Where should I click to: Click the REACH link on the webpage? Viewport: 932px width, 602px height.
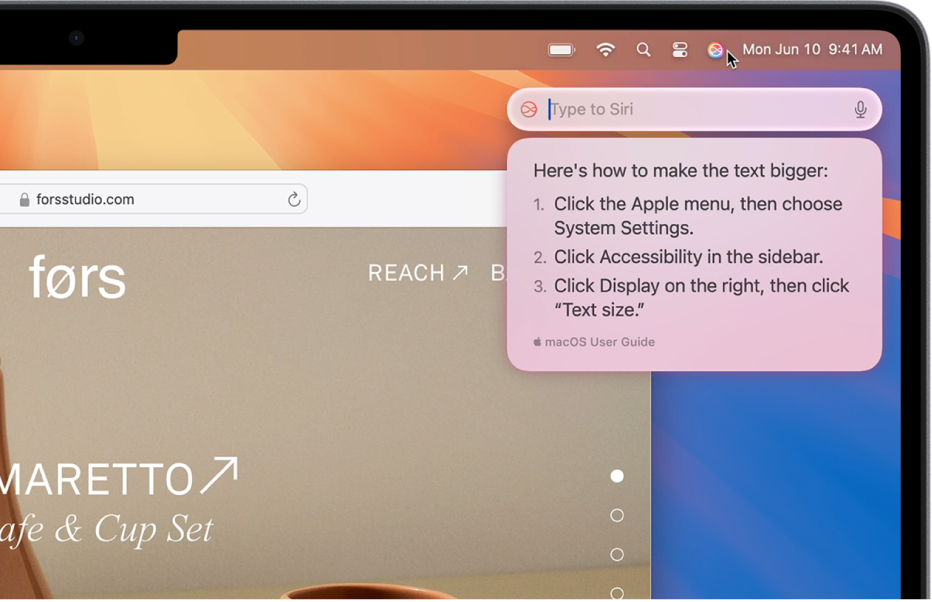(417, 272)
